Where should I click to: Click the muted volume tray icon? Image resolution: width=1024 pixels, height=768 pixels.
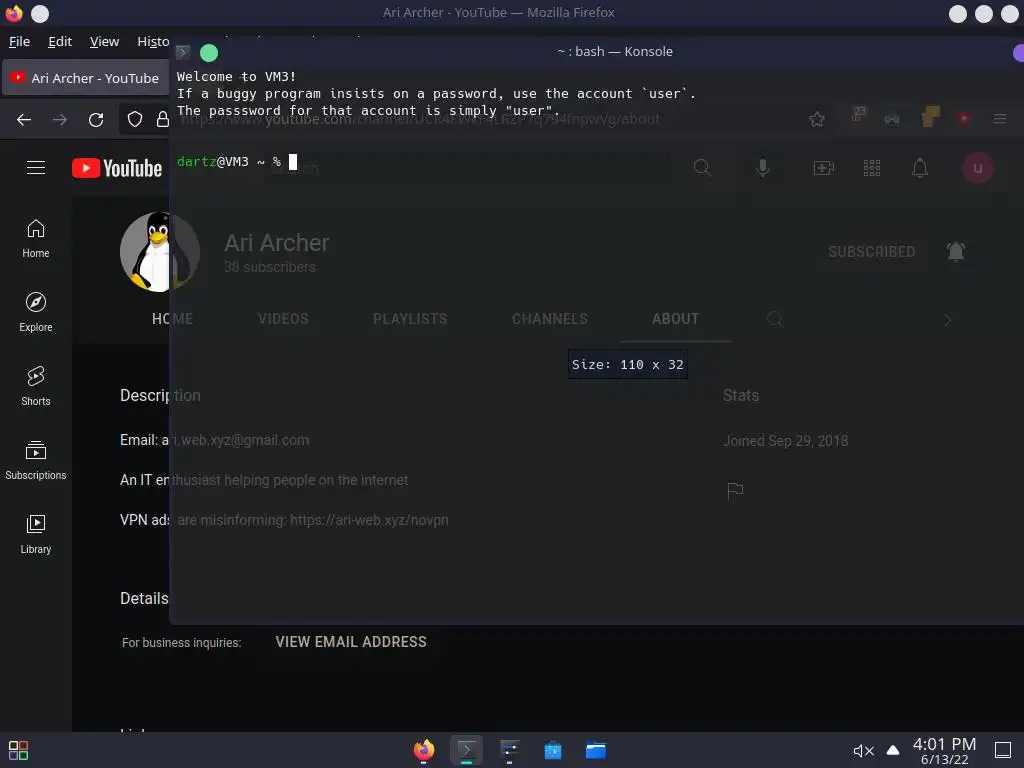[x=863, y=751]
